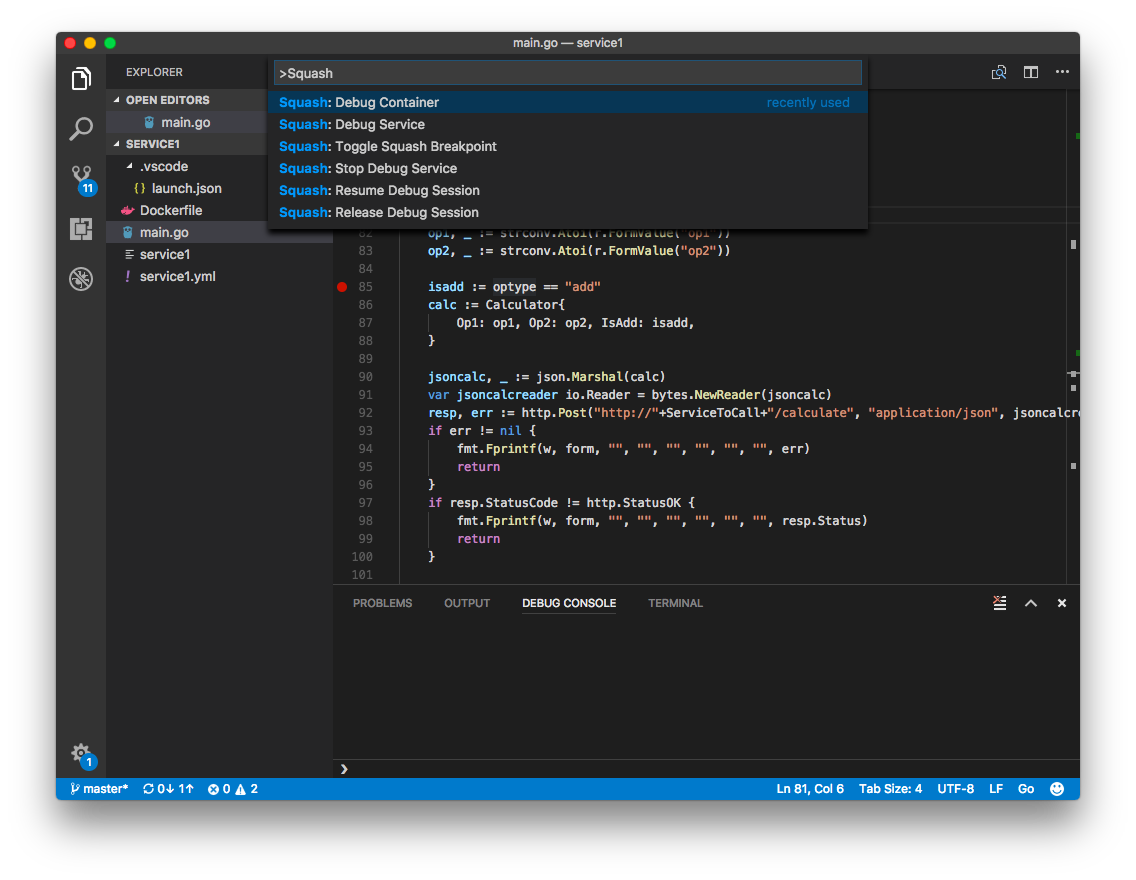Clear the debug console output icon
Screen dimensions: 1136x880
pyautogui.click(x=1000, y=603)
